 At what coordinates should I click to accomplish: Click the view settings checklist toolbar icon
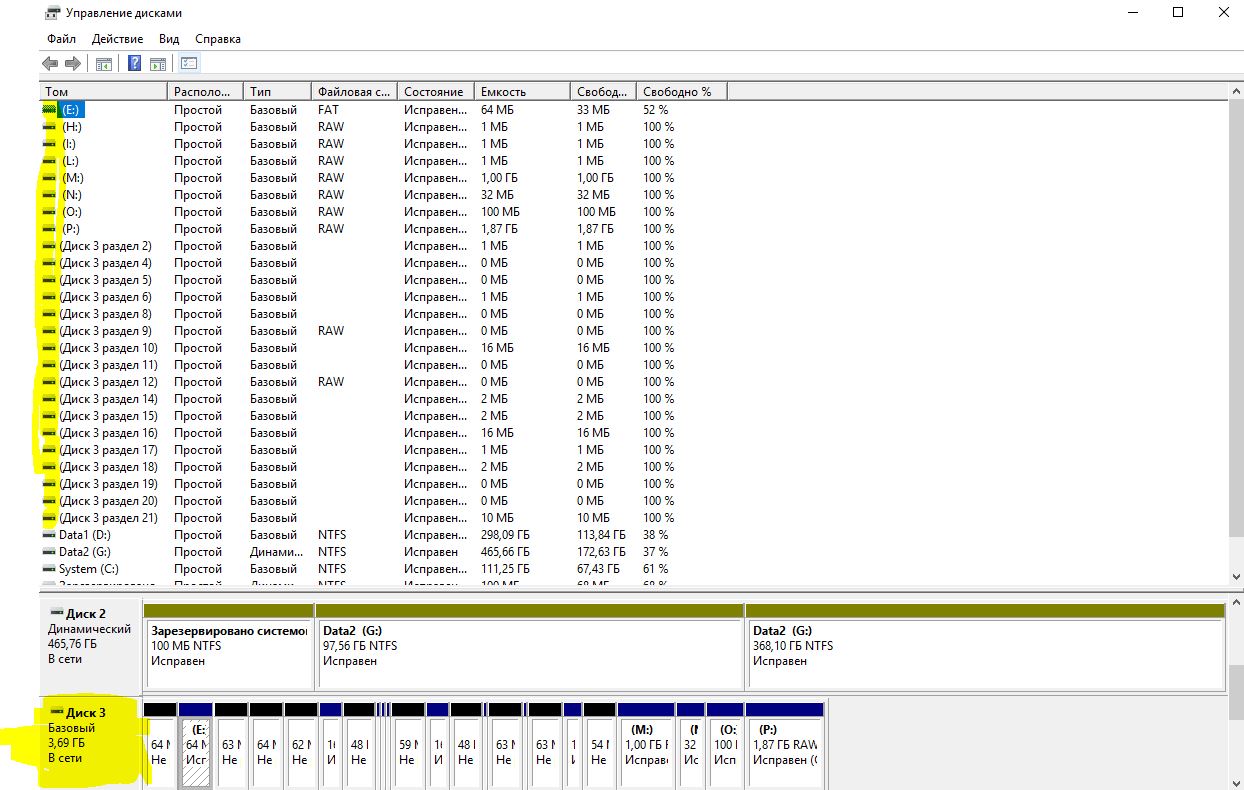[x=189, y=64]
